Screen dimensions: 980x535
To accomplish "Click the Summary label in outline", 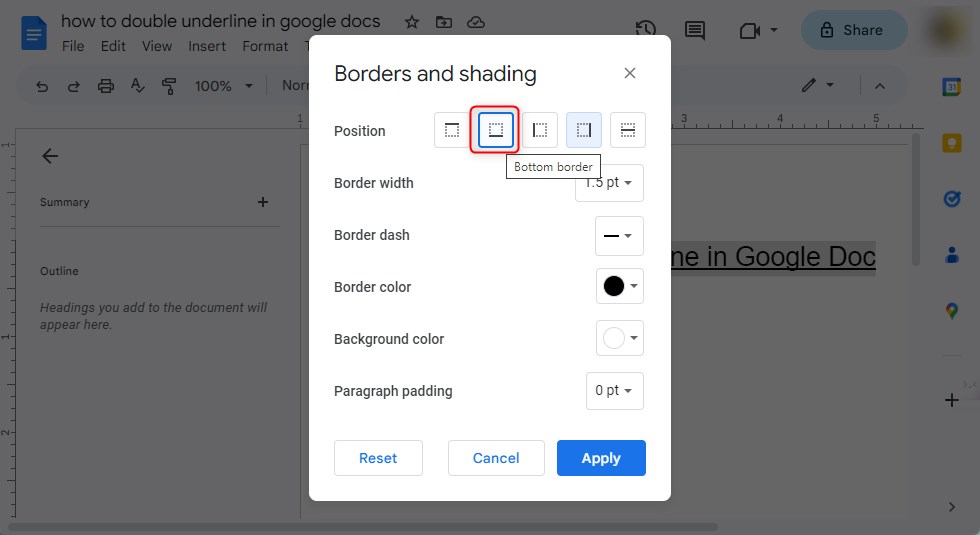I will [x=64, y=202].
